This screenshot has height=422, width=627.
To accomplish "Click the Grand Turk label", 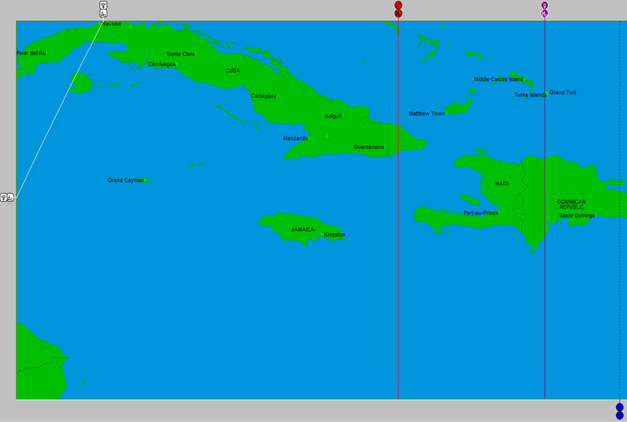I will [563, 92].
